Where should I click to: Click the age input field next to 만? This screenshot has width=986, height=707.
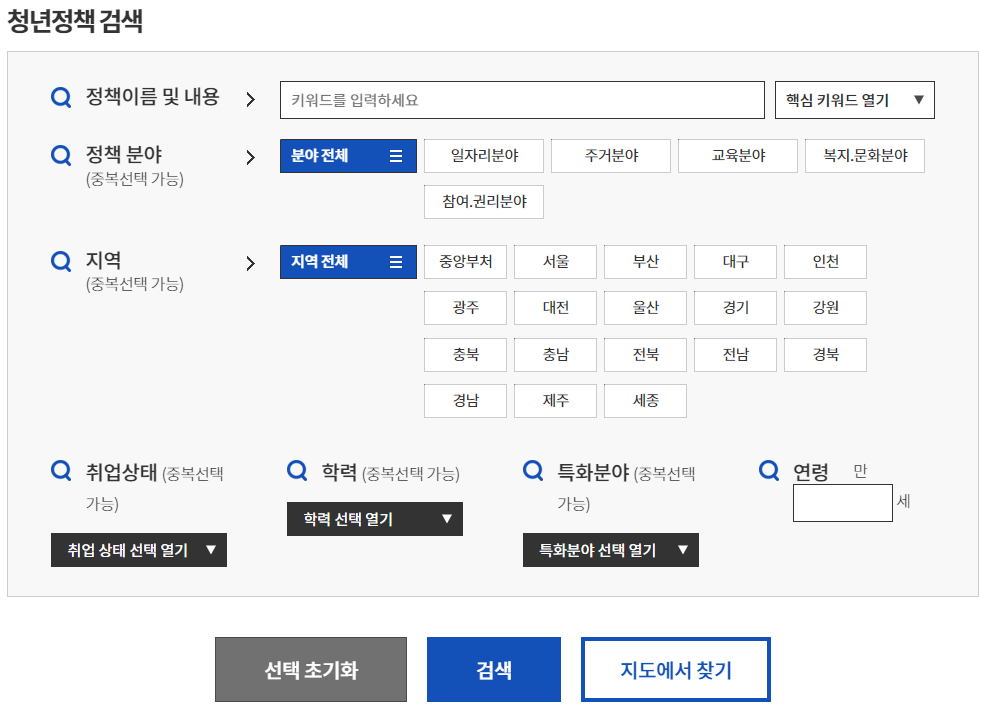click(x=842, y=502)
